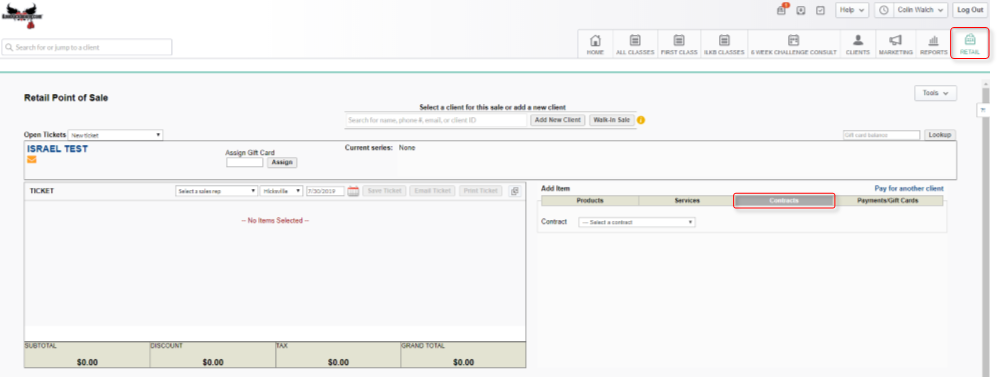Viewport: 999px width, 378px height.
Task: Open the calendar date picker icon
Action: (354, 191)
